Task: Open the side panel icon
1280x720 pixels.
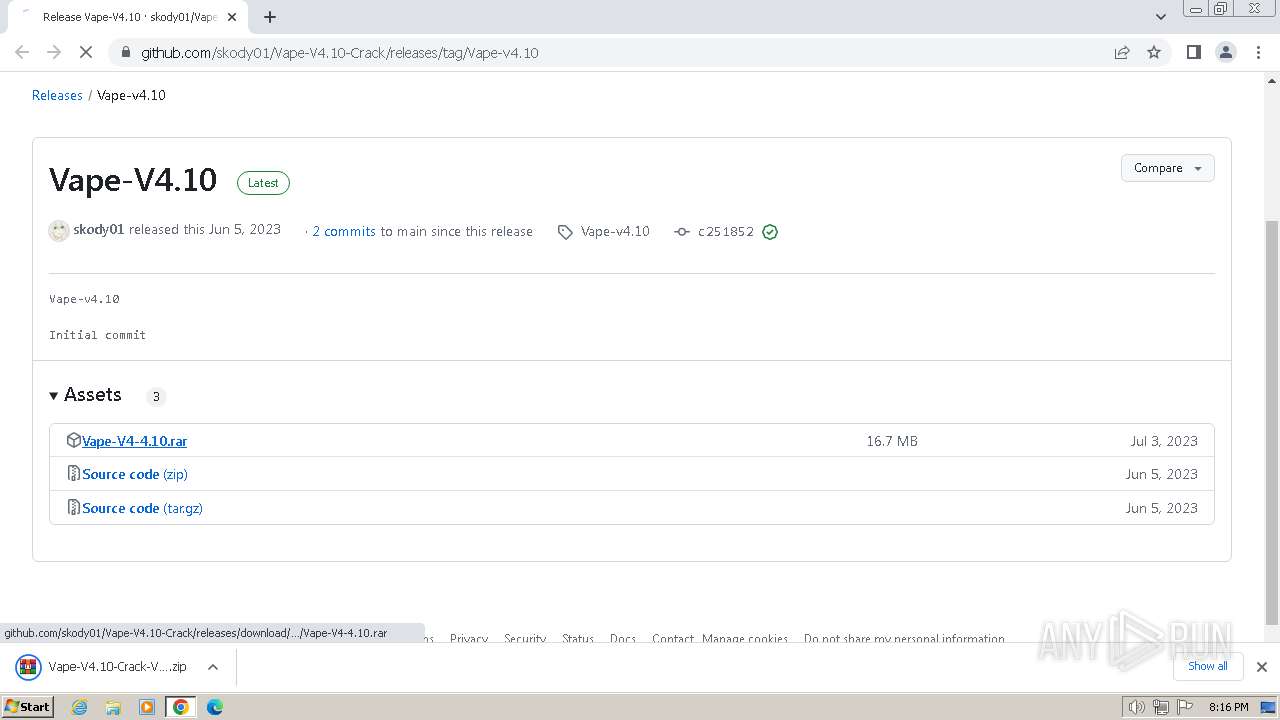Action: tap(1193, 52)
